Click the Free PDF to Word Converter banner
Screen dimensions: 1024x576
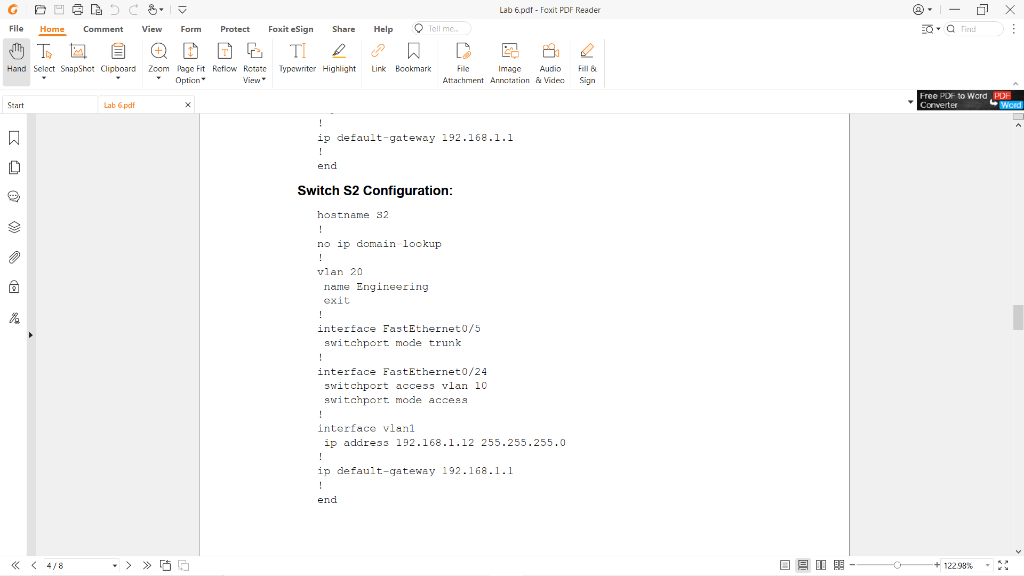coord(967,100)
